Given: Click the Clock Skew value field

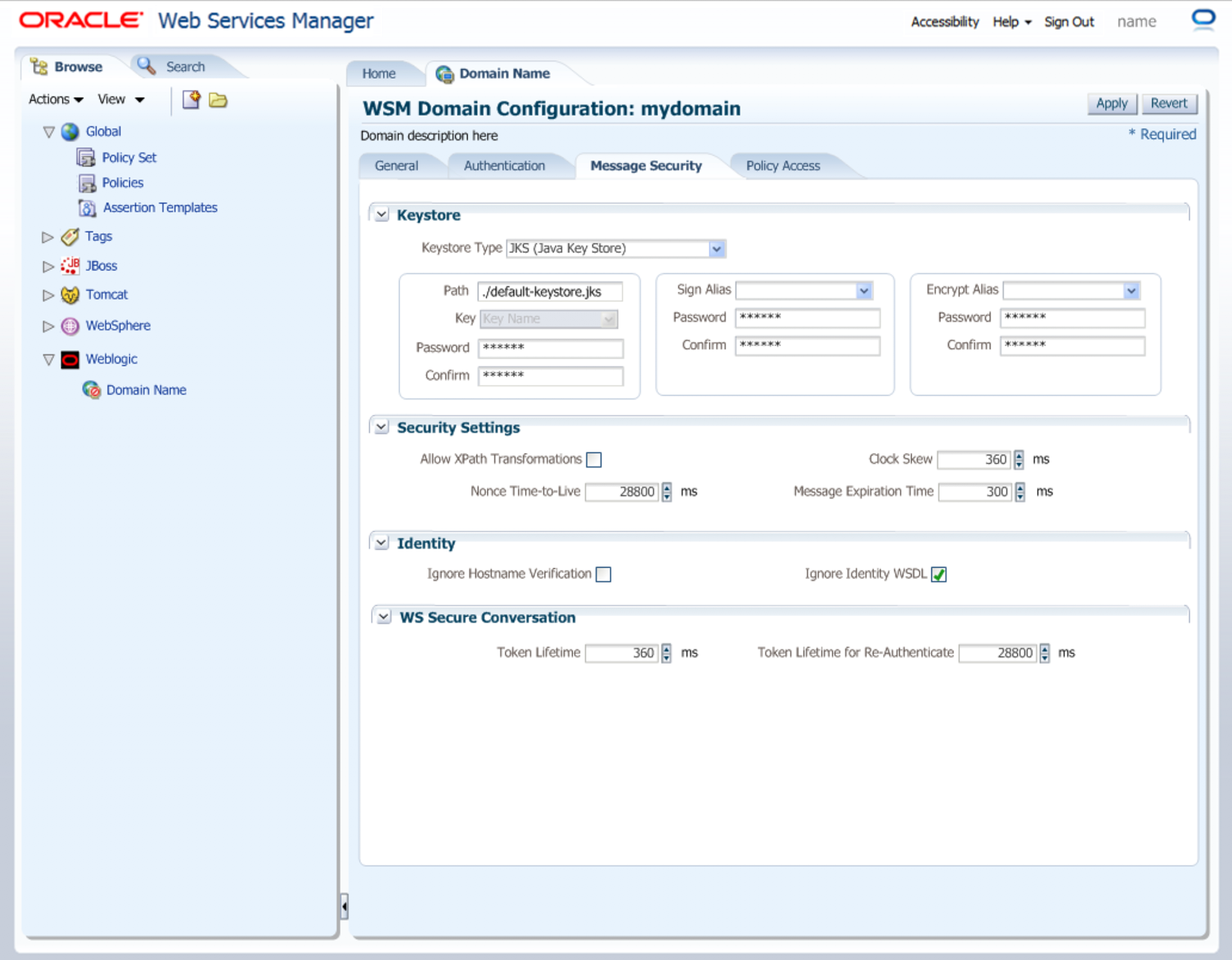Looking at the screenshot, I should 974,460.
